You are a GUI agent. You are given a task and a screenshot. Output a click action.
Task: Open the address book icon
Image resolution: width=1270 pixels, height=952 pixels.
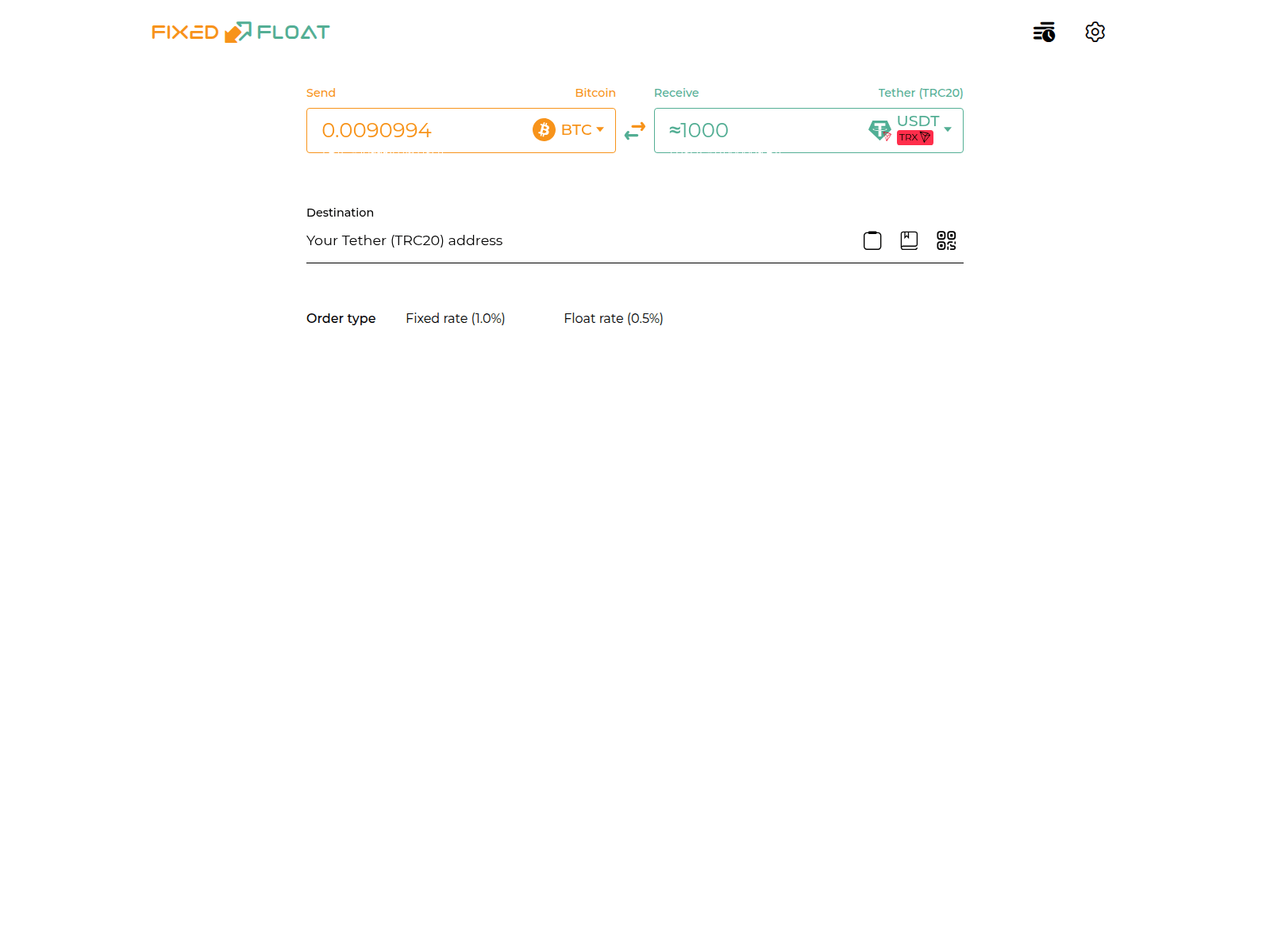pyautogui.click(x=909, y=240)
